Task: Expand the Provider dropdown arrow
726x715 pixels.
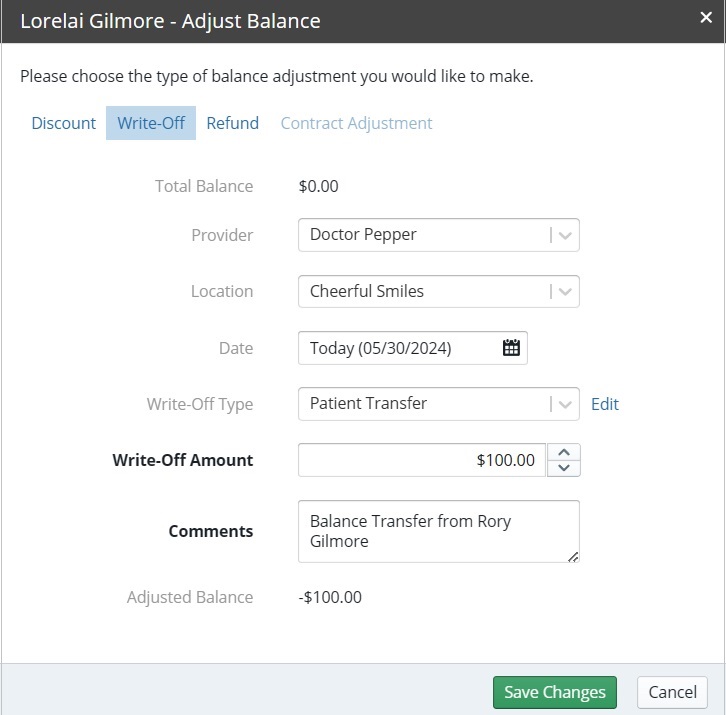Action: (x=565, y=235)
